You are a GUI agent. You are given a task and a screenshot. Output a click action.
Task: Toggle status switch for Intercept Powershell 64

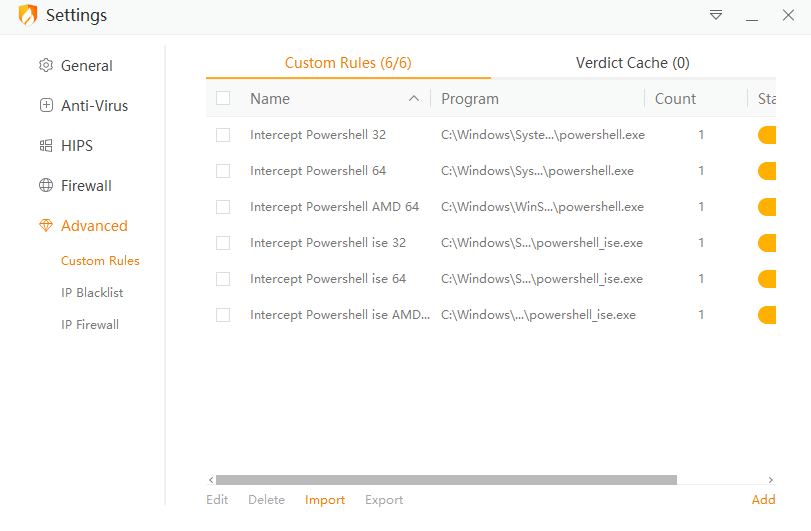pyautogui.click(x=768, y=171)
